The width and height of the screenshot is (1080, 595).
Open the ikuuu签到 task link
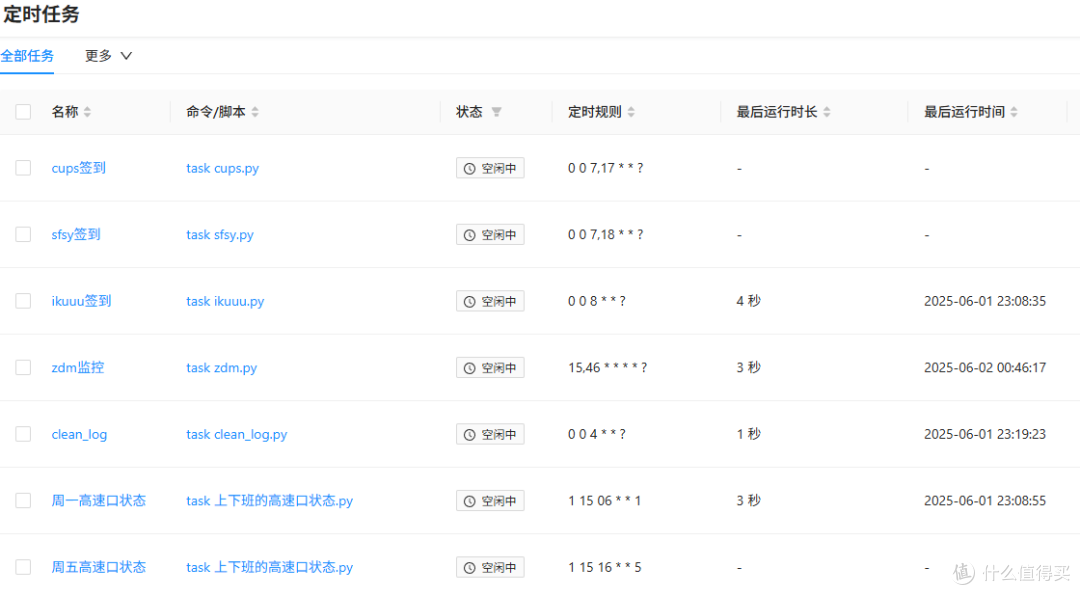tap(81, 301)
